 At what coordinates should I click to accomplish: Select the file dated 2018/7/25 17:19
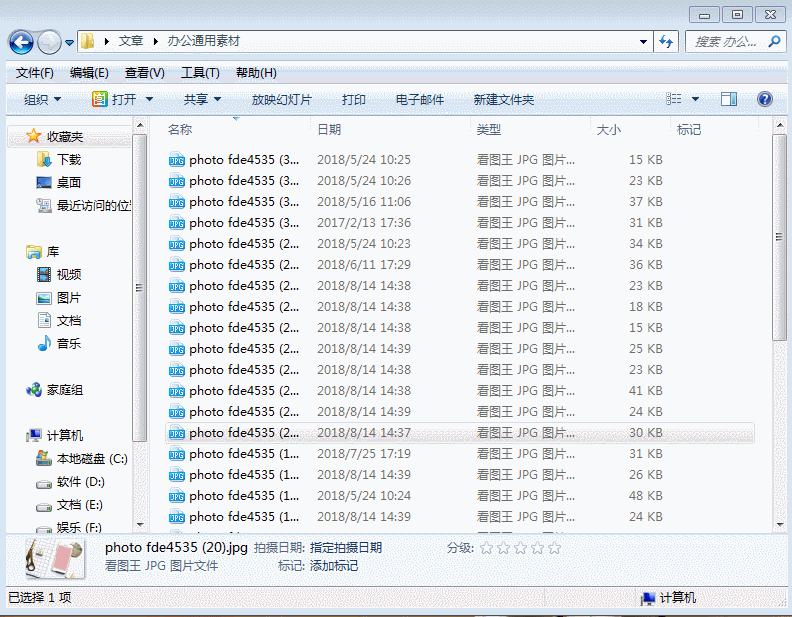pyautogui.click(x=460, y=454)
